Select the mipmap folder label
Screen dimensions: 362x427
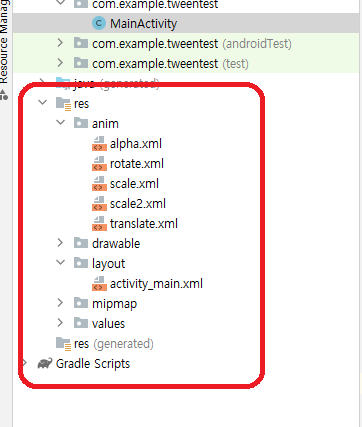pos(114,304)
